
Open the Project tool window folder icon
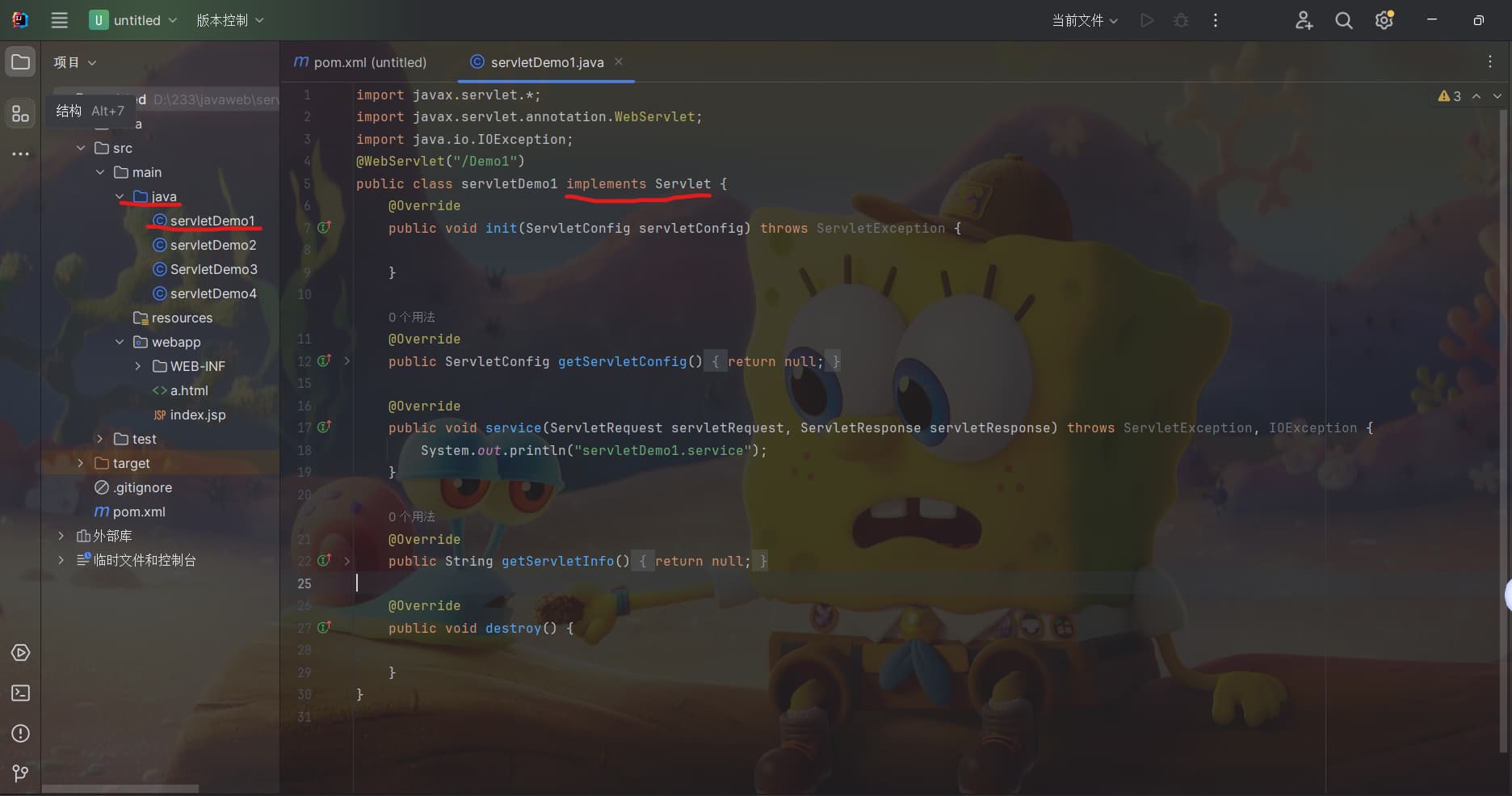tap(20, 62)
